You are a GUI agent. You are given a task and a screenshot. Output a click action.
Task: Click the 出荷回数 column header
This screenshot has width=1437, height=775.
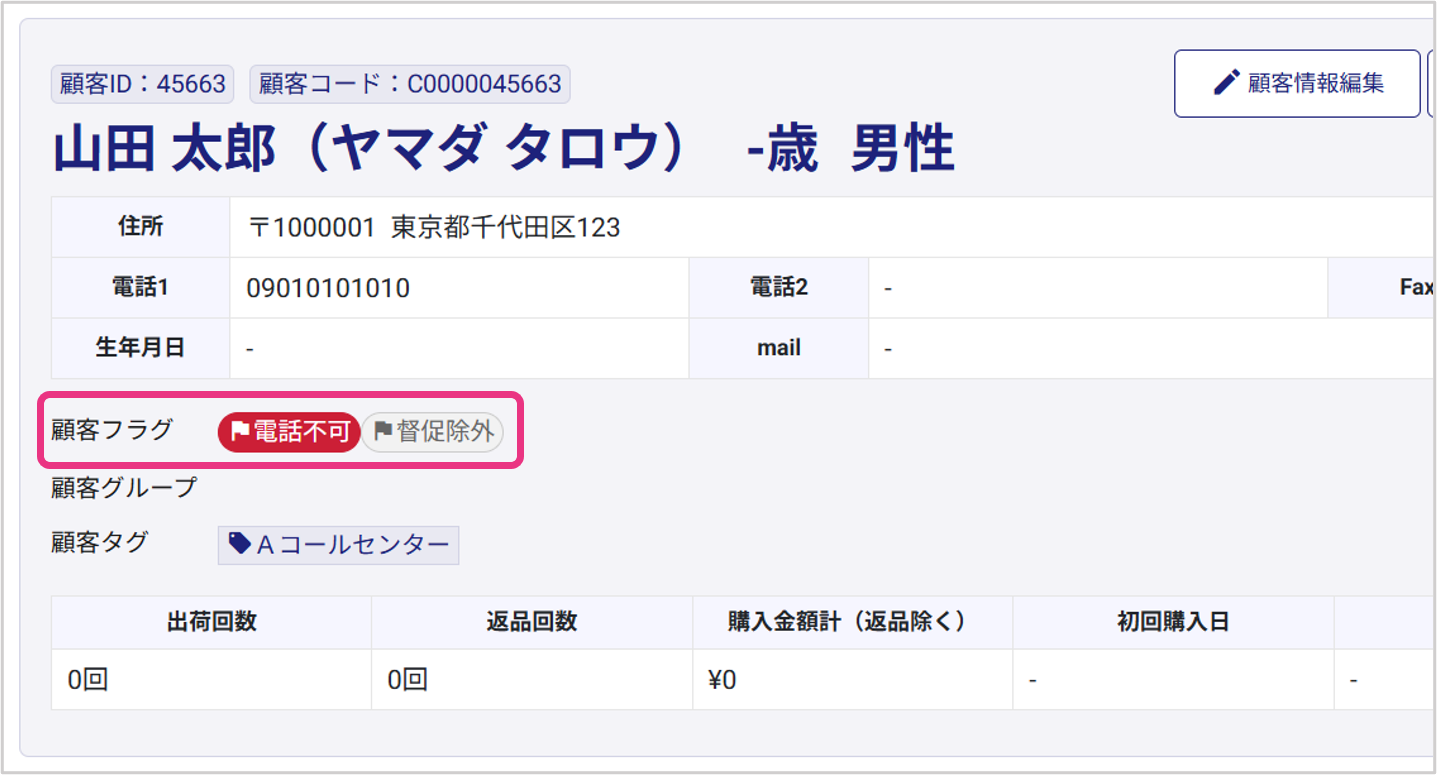click(x=211, y=622)
